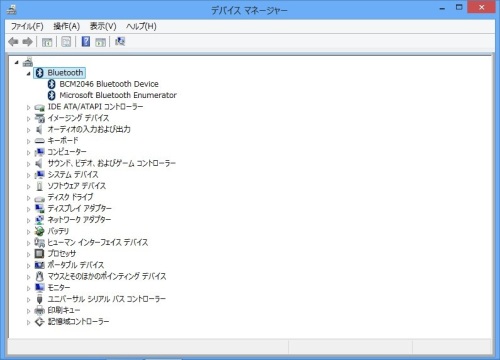Select システム デバイス label

(x=73, y=174)
